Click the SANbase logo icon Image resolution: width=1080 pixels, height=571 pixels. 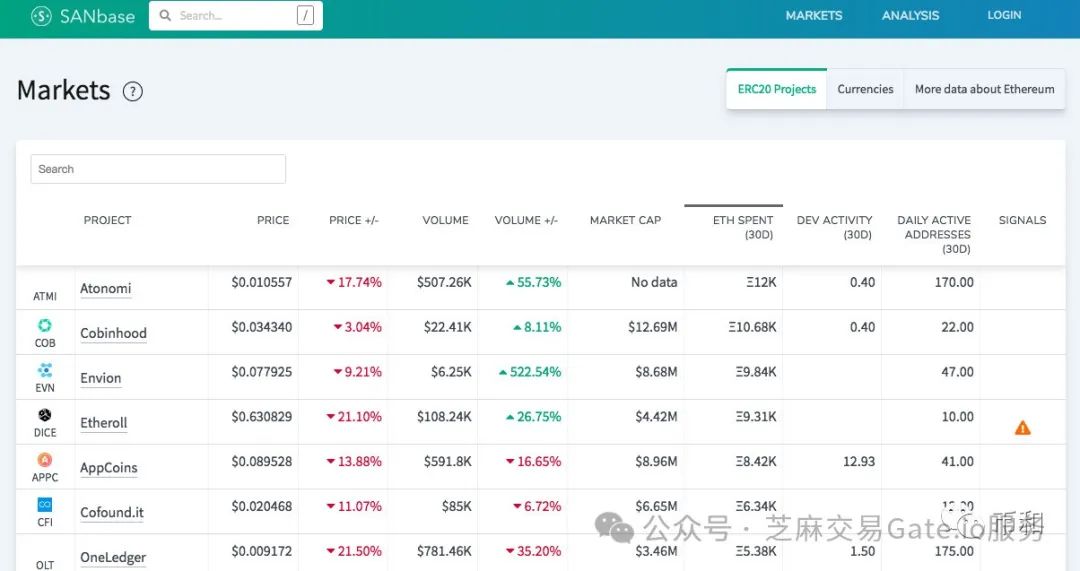click(41, 16)
